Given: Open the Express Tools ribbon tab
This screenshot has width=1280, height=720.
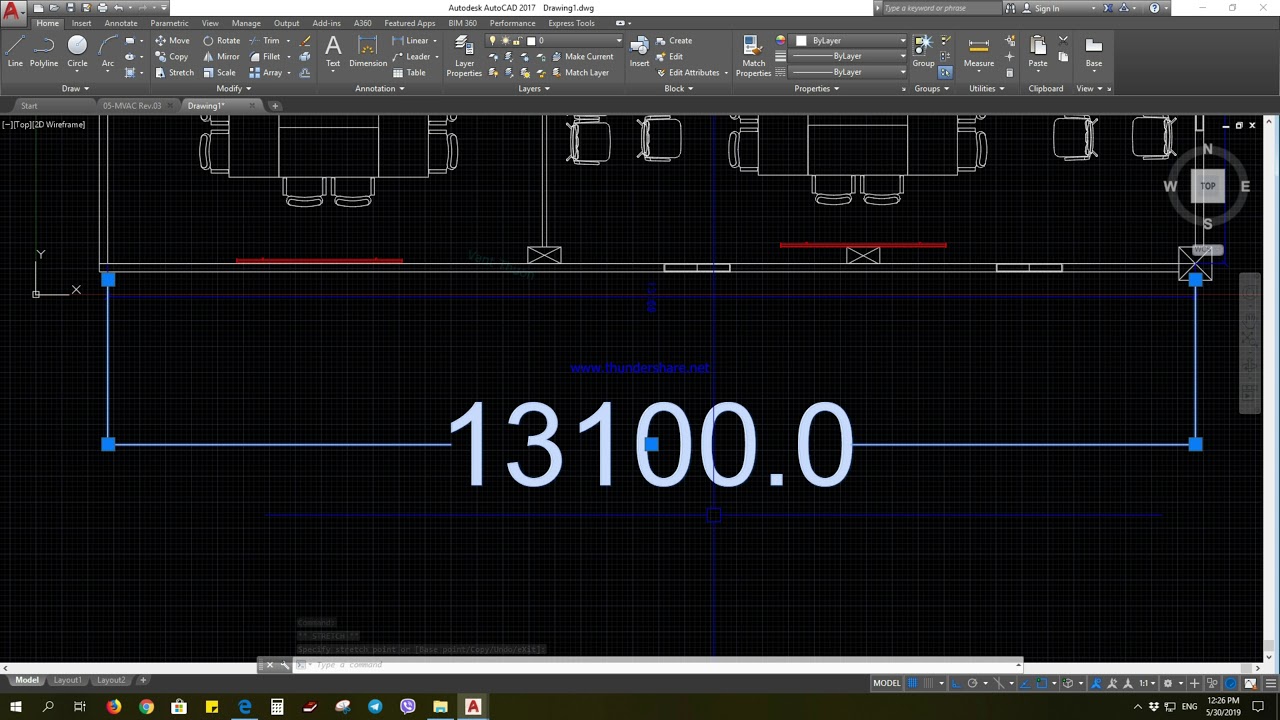Looking at the screenshot, I should 571,23.
